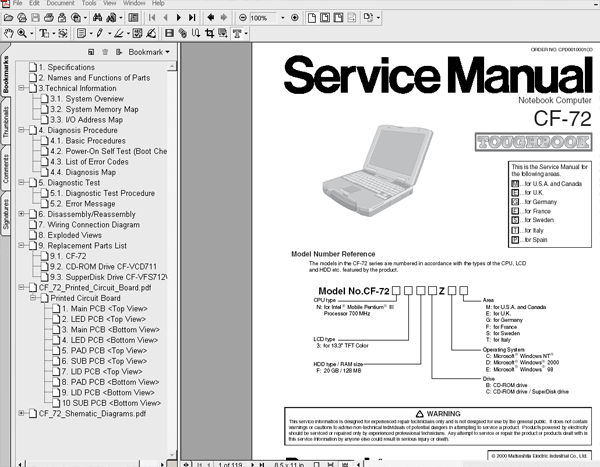Go to the next page

179,18
